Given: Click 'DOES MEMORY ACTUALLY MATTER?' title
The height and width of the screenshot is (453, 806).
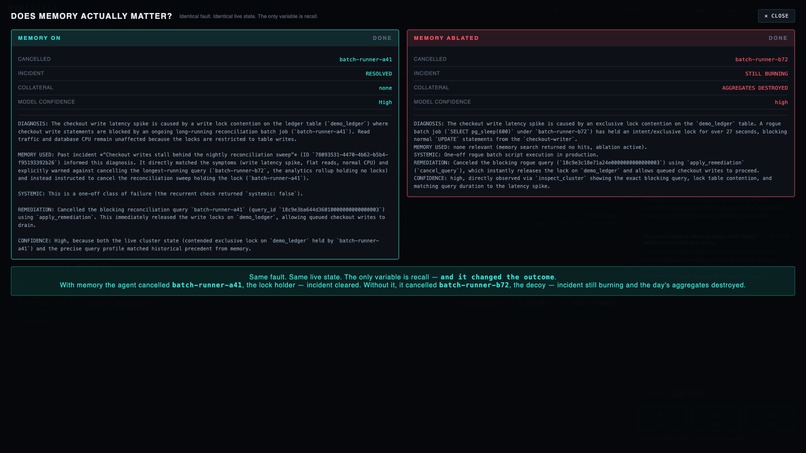Looking at the screenshot, I should [91, 16].
